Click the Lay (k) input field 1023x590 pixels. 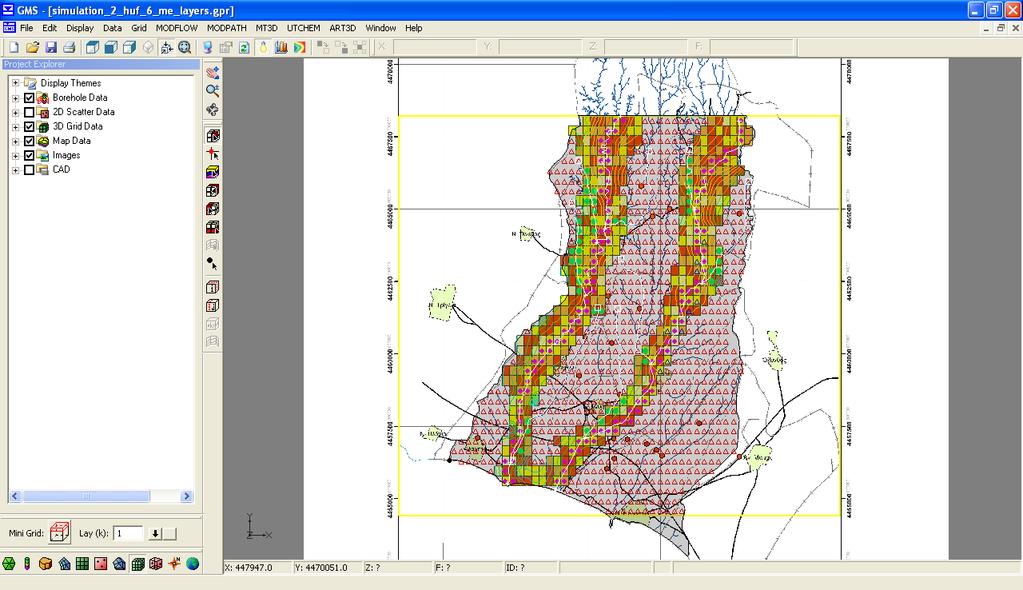128,533
